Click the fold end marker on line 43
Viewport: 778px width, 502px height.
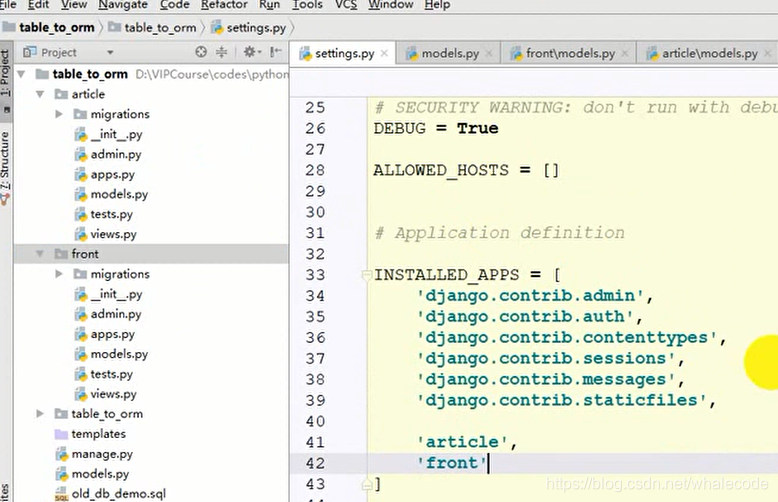(367, 484)
